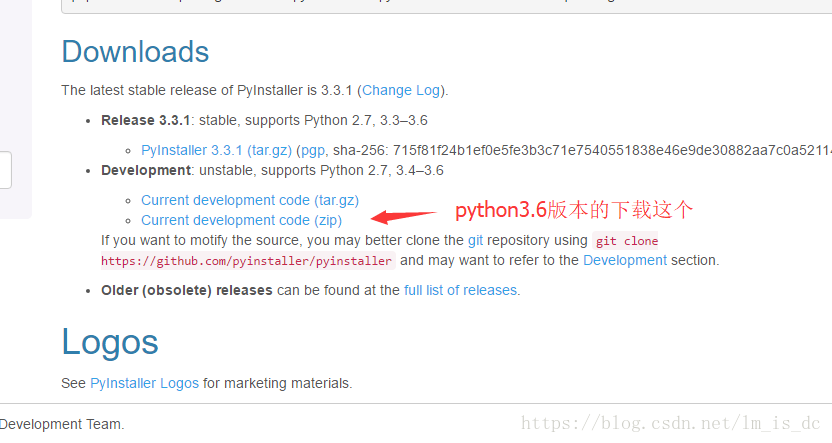Viewport: 832px width, 443px height.
Task: Click the 'Release 3.3.1' bold text
Action: point(145,121)
